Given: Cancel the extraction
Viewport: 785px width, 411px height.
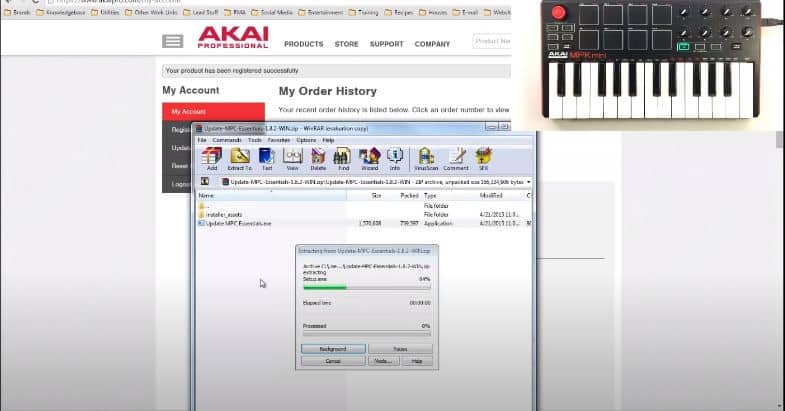Looking at the screenshot, I should pos(333,361).
